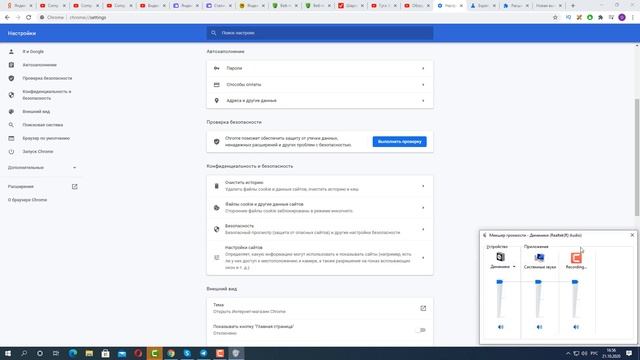Viewport: 640px width, 360px height.
Task: Click the Поиск настроек search field
Action: click(x=320, y=33)
